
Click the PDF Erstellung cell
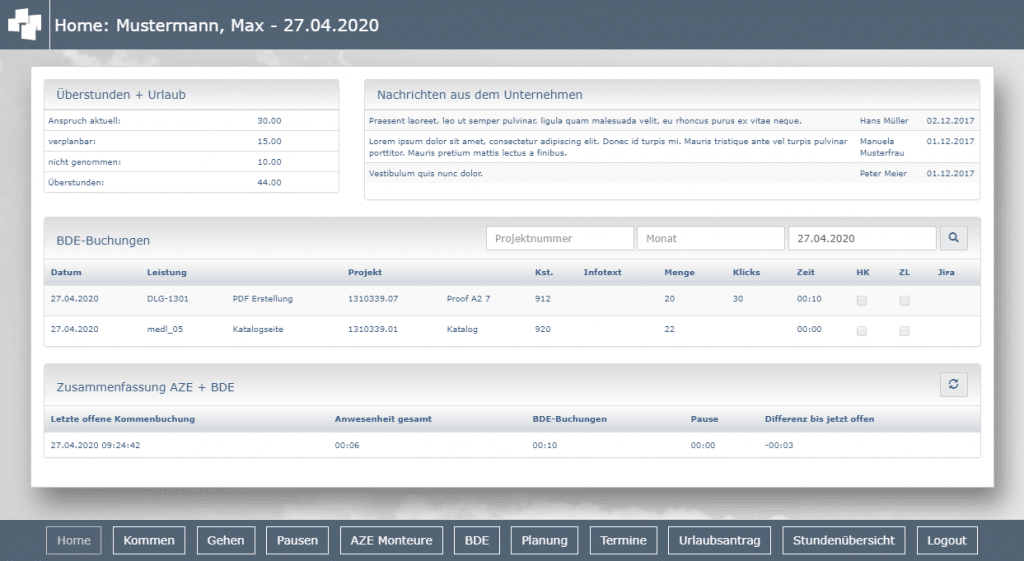(263, 298)
